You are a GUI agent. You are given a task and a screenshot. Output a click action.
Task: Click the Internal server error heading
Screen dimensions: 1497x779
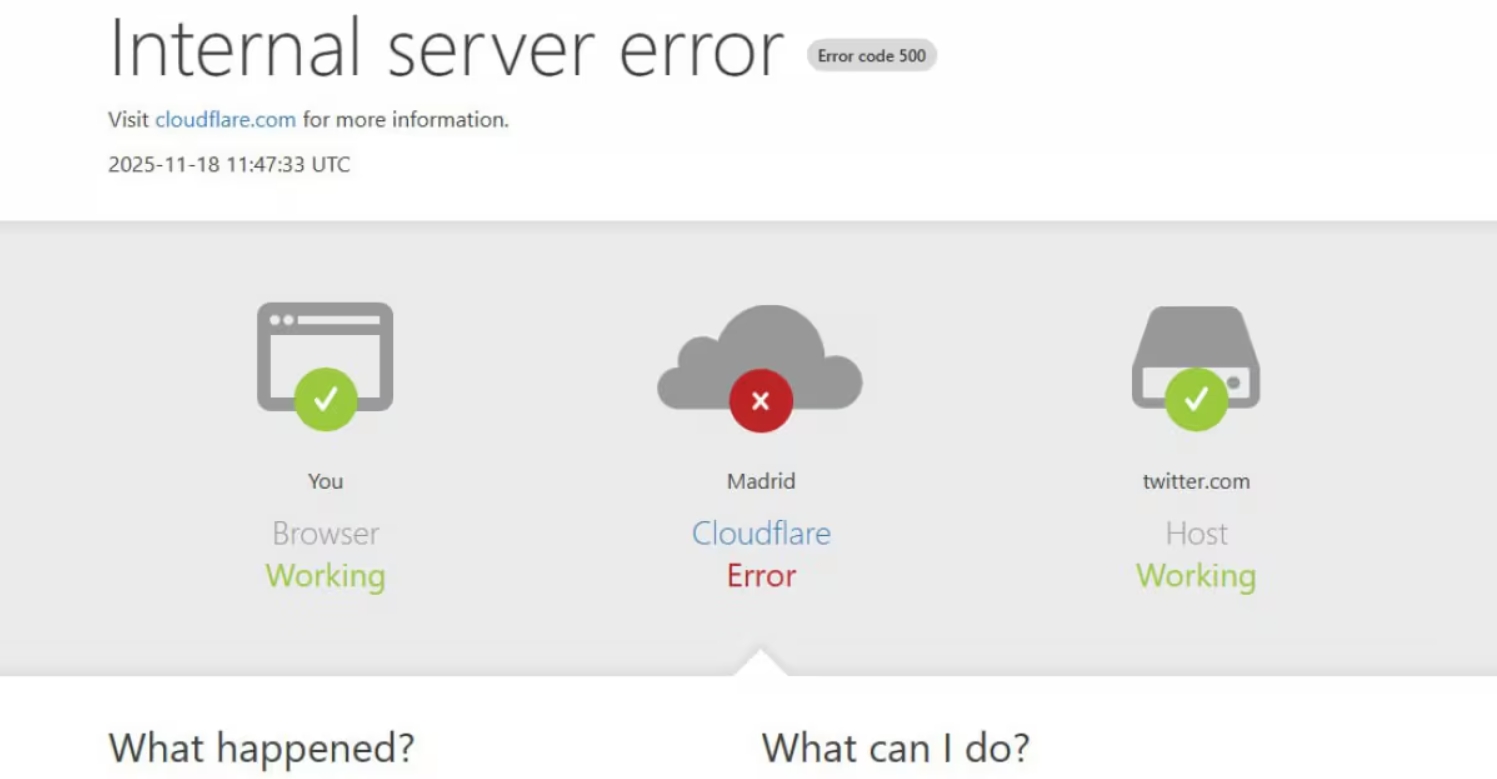(446, 48)
